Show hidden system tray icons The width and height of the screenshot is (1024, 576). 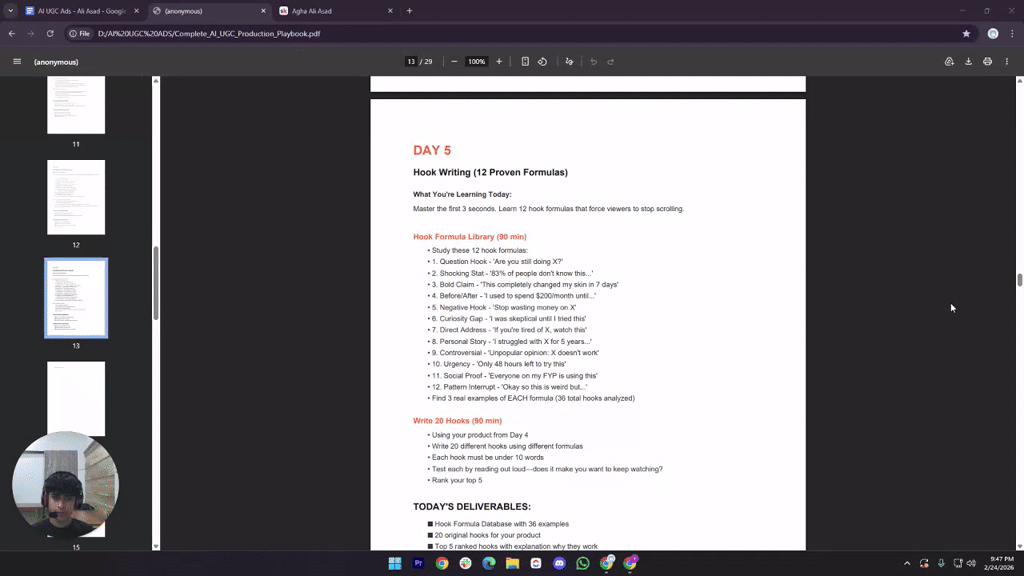click(906, 563)
